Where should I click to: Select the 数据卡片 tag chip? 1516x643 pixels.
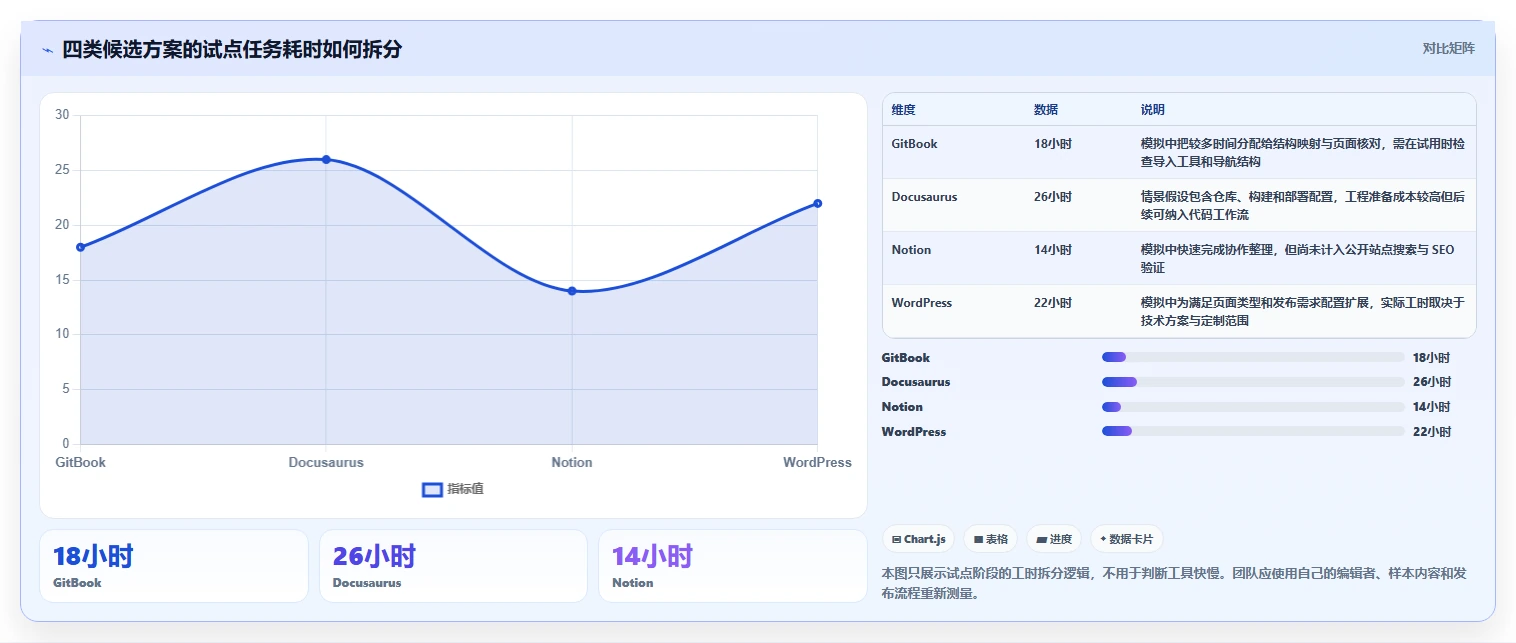pyautogui.click(x=1126, y=539)
